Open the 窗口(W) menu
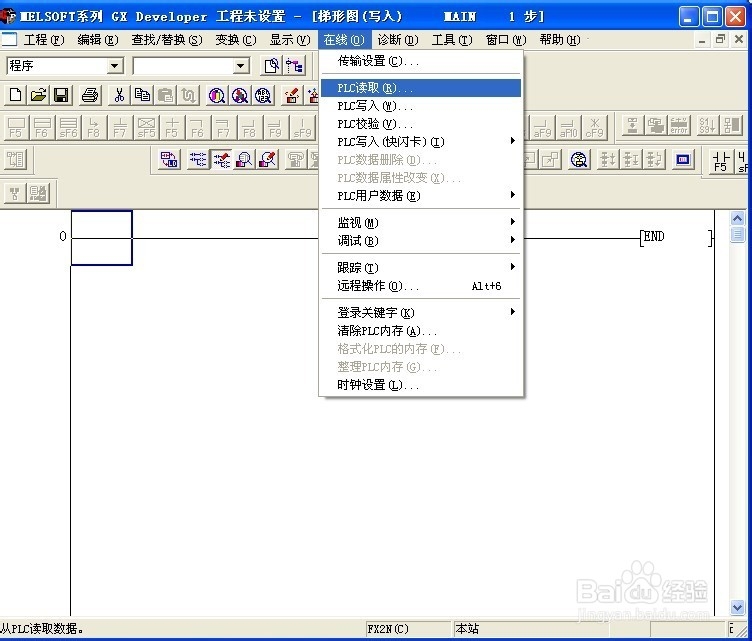 505,39
